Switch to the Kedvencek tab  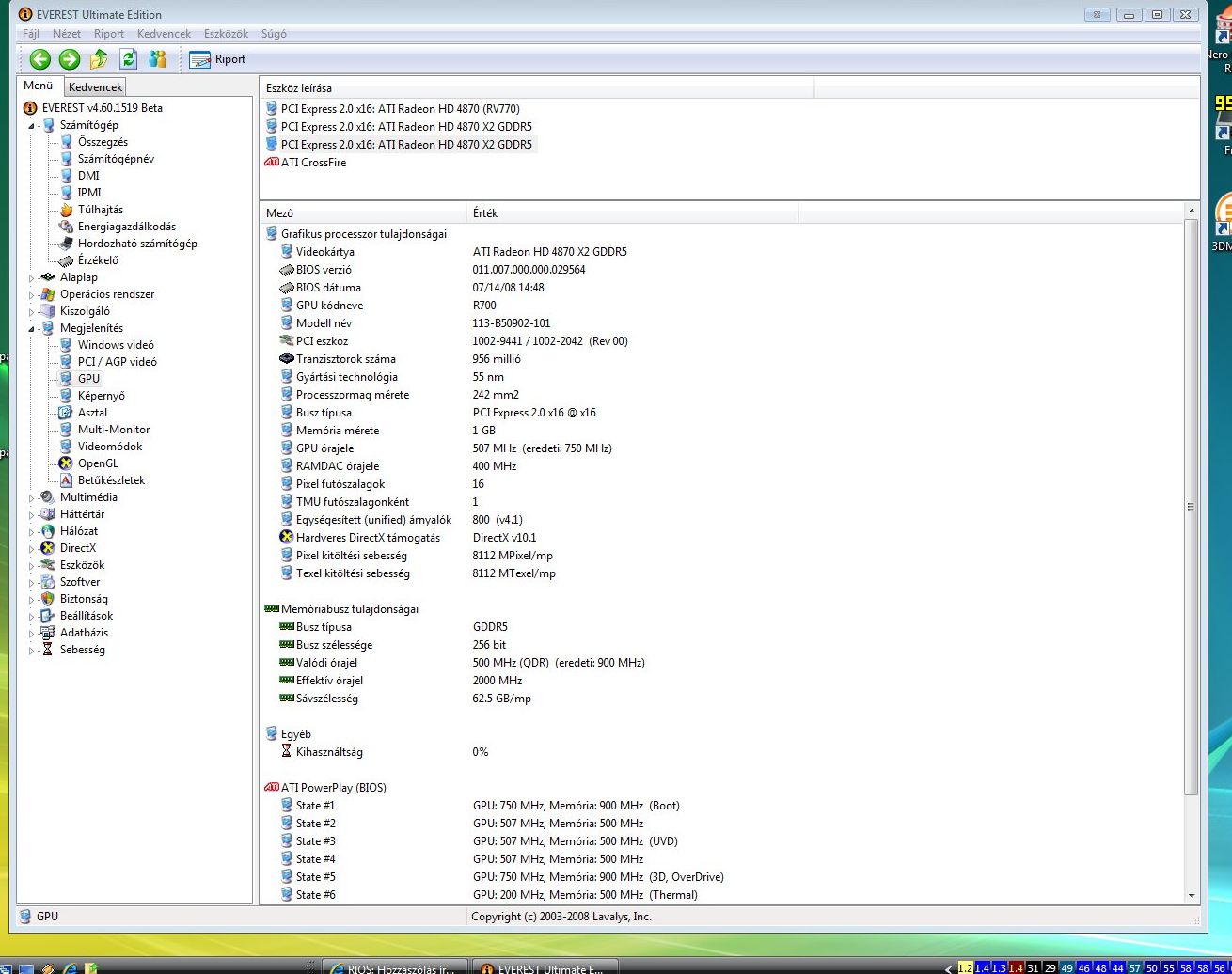pyautogui.click(x=95, y=86)
